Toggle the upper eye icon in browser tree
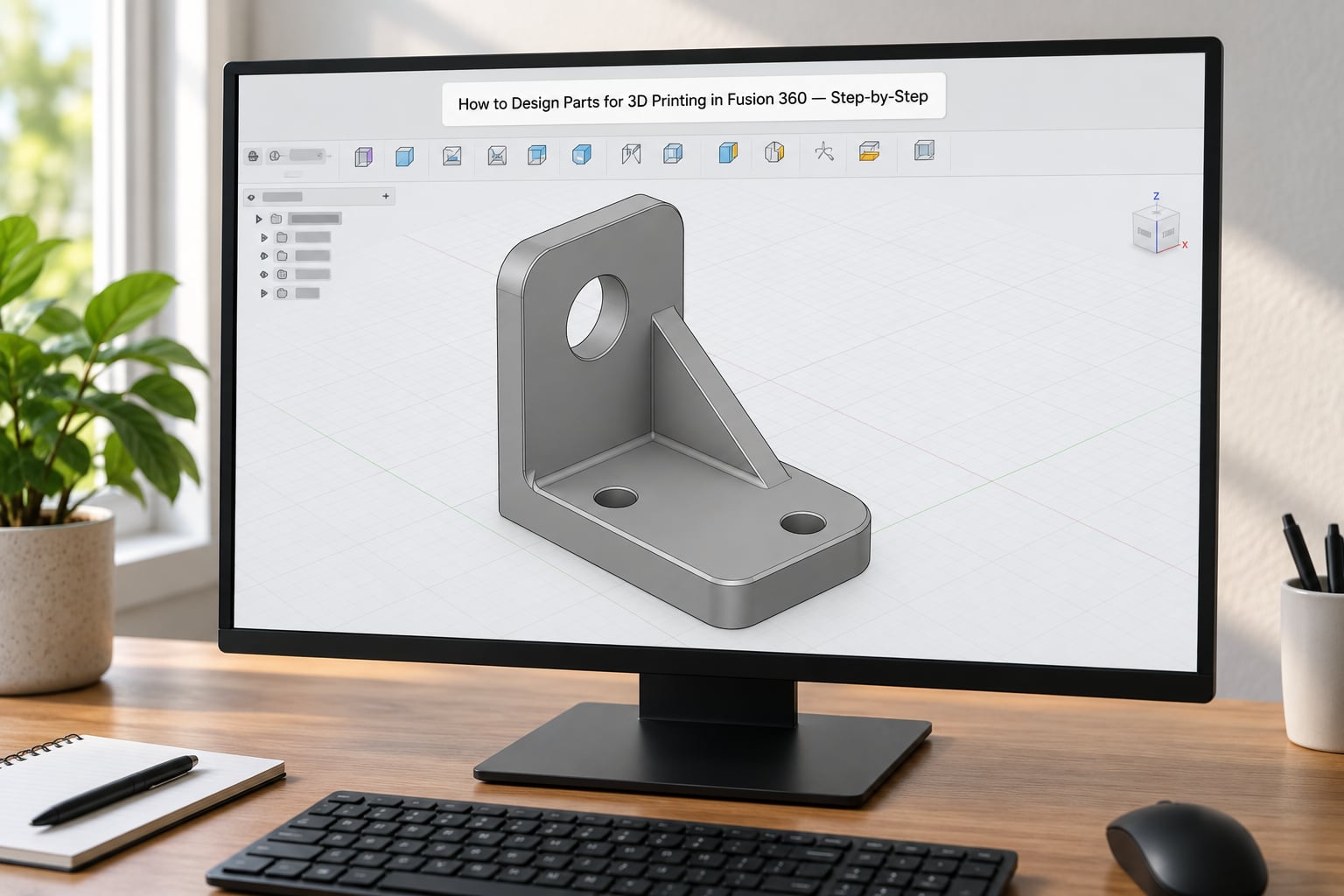The height and width of the screenshot is (896, 1344). point(263,255)
